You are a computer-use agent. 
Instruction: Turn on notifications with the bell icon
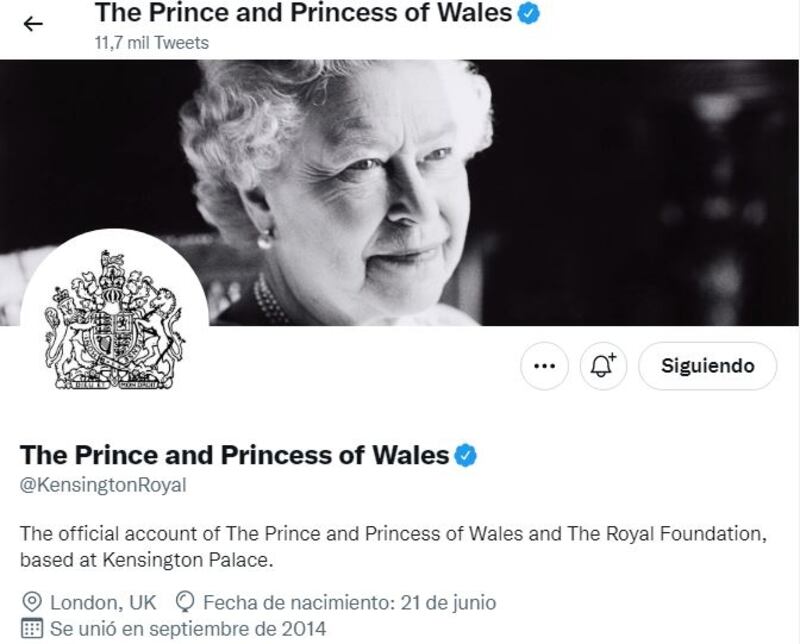pos(603,366)
